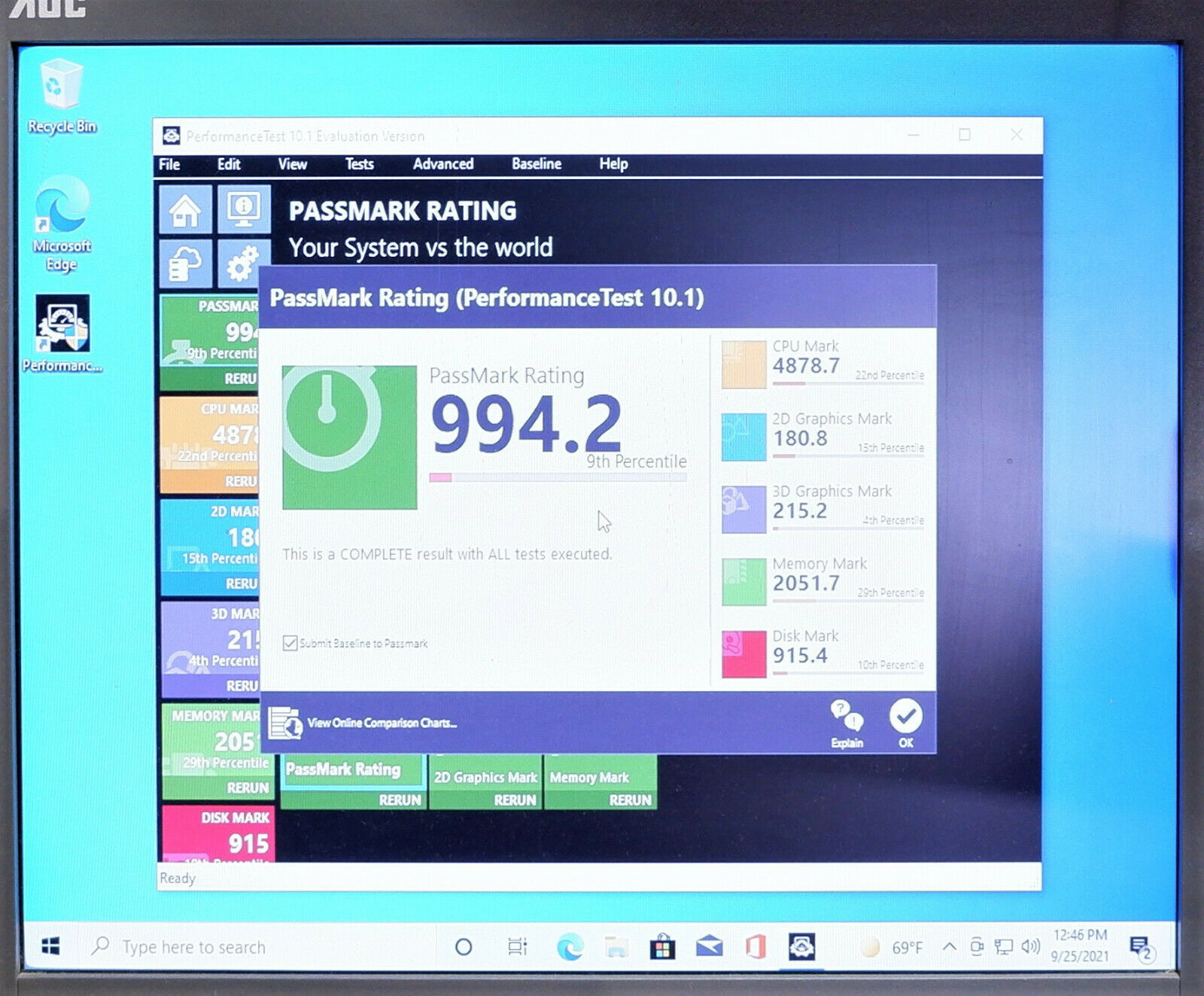Open the notification center icon
This screenshot has height=996, width=1204.
[1141, 948]
